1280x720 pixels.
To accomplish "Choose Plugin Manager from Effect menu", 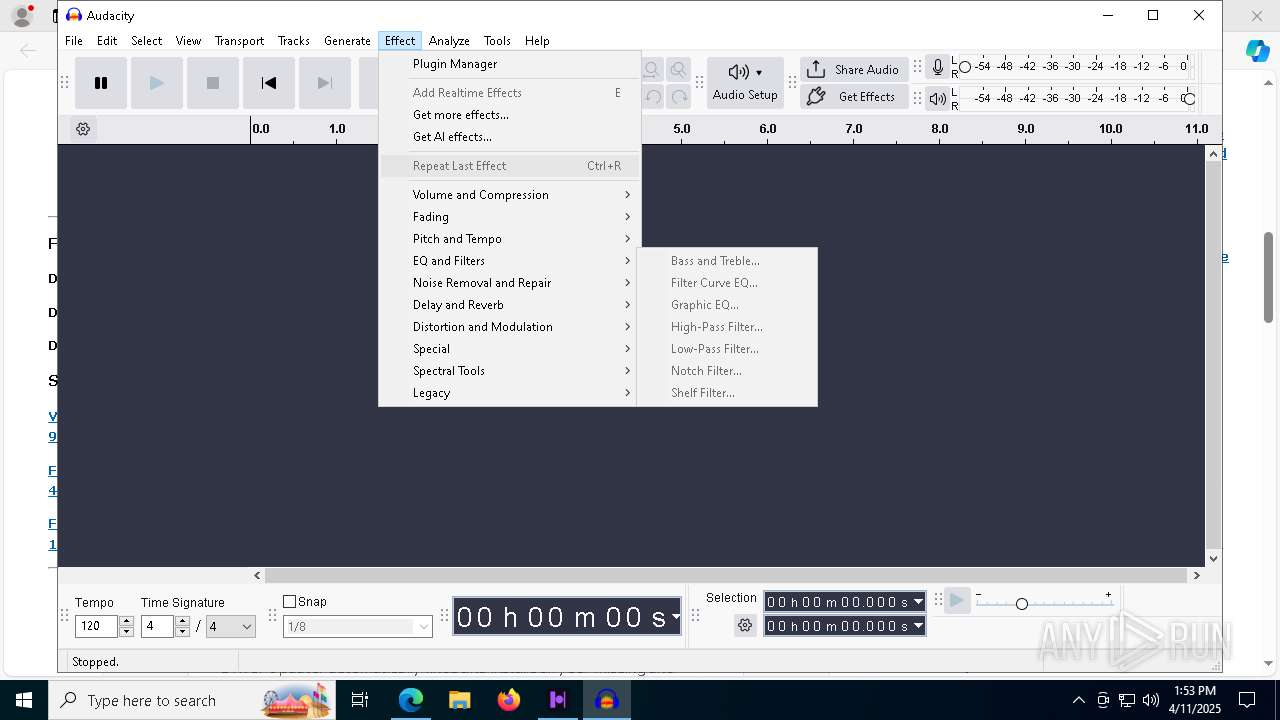I will pyautogui.click(x=510, y=64).
